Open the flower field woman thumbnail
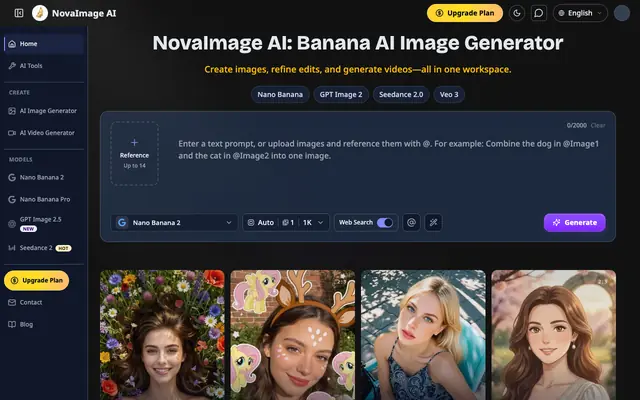640x400 pixels. tap(162, 335)
